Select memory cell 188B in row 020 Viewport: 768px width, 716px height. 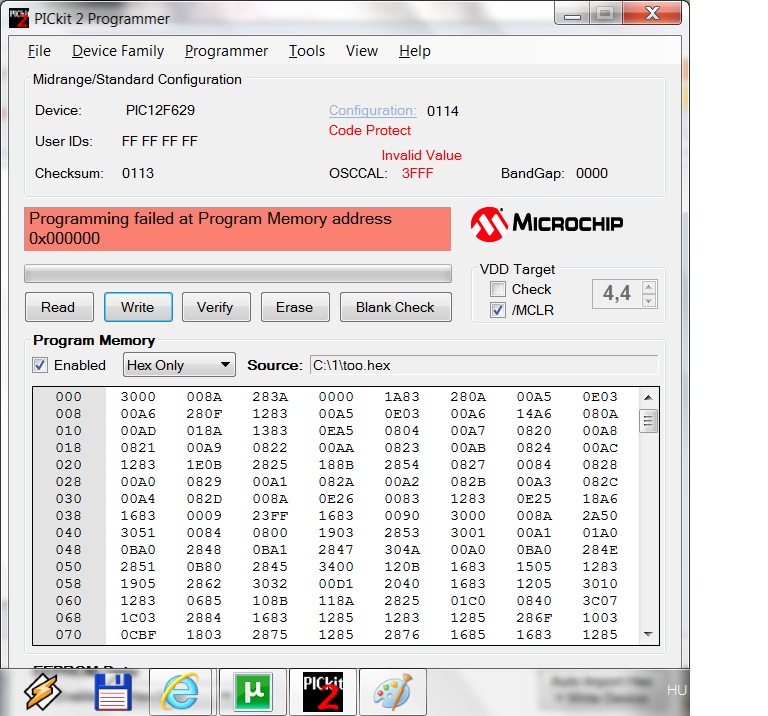pyautogui.click(x=336, y=465)
